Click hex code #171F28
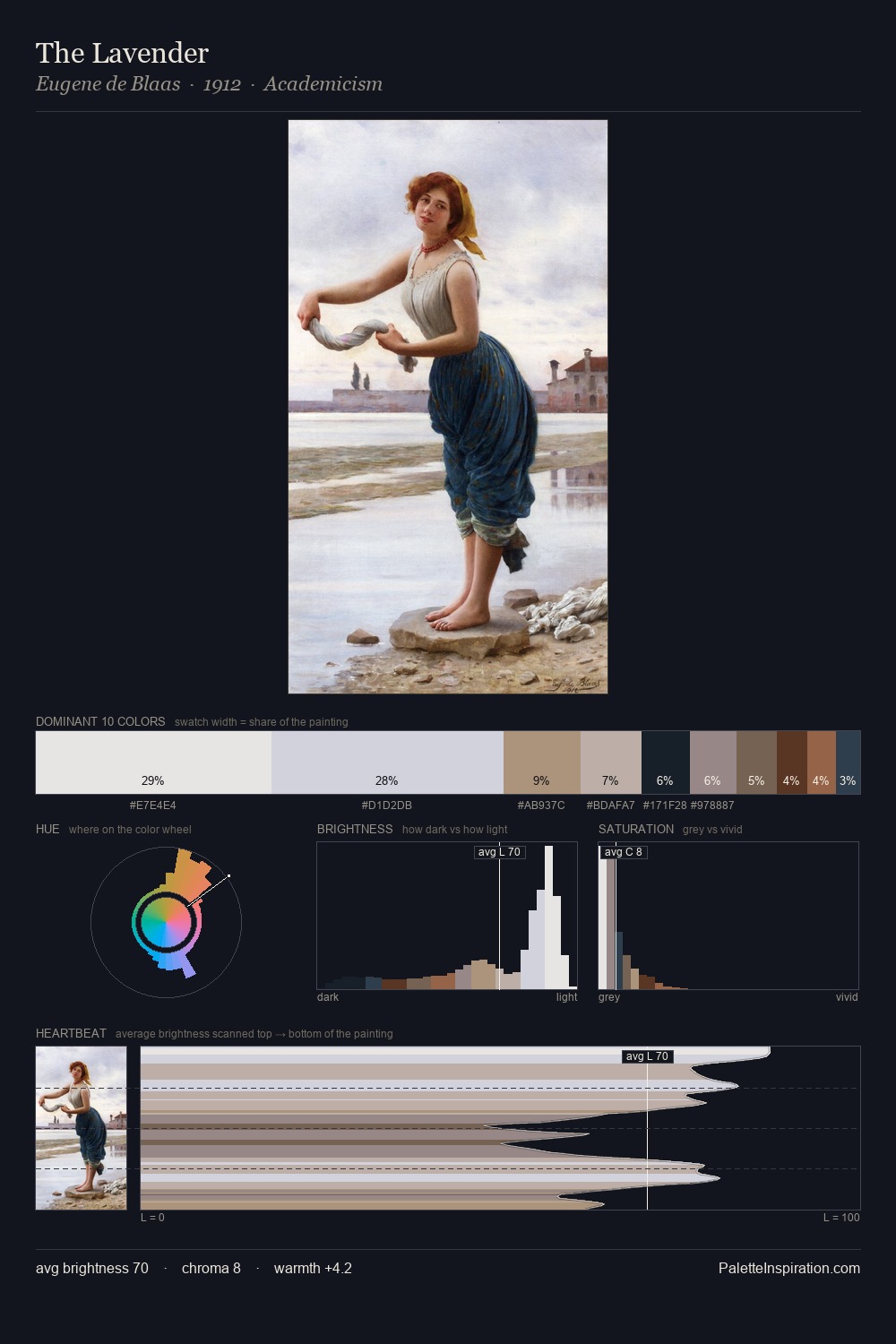896x1344 pixels. click(x=665, y=806)
